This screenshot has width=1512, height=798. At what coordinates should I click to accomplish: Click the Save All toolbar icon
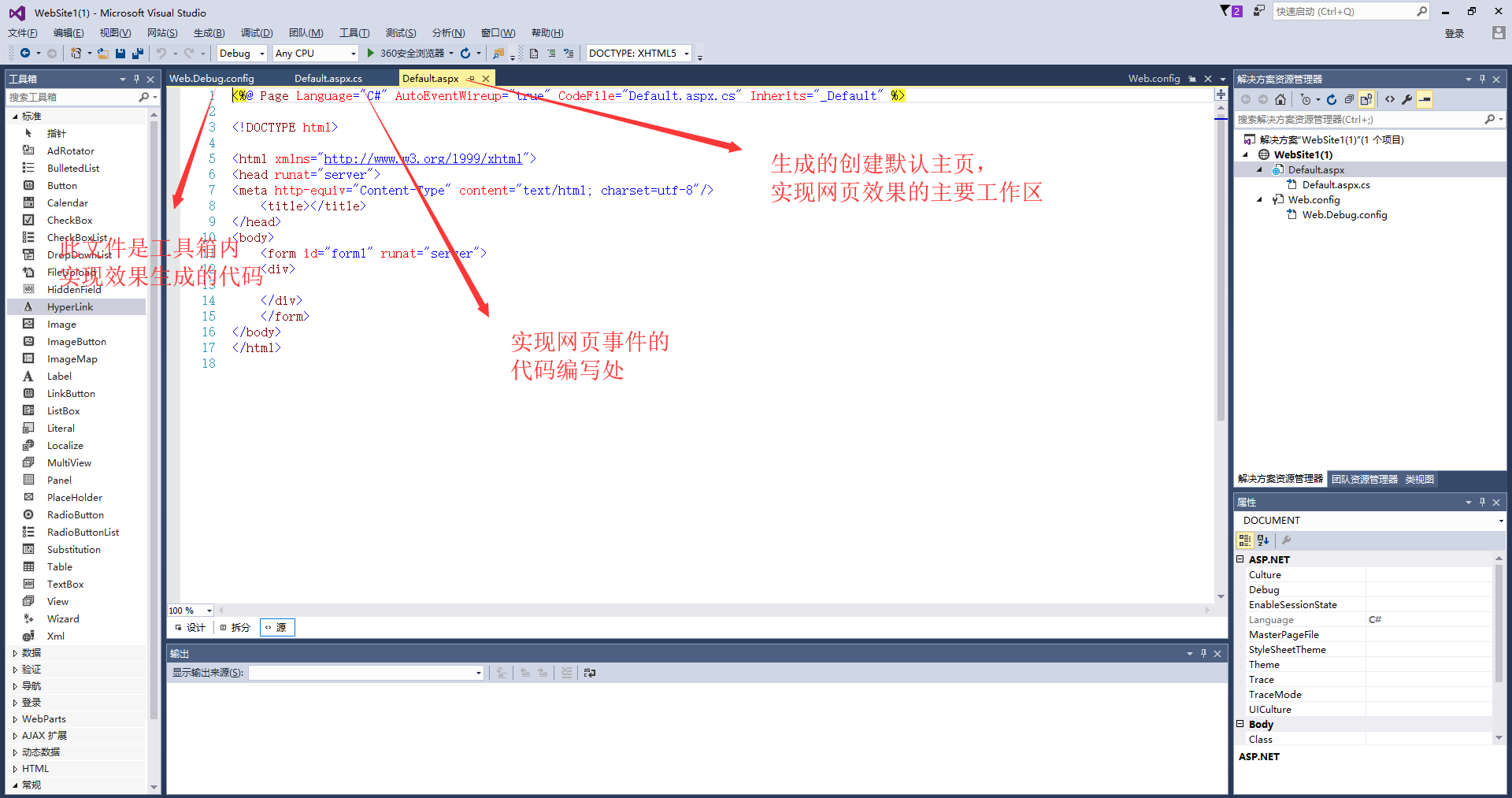136,53
